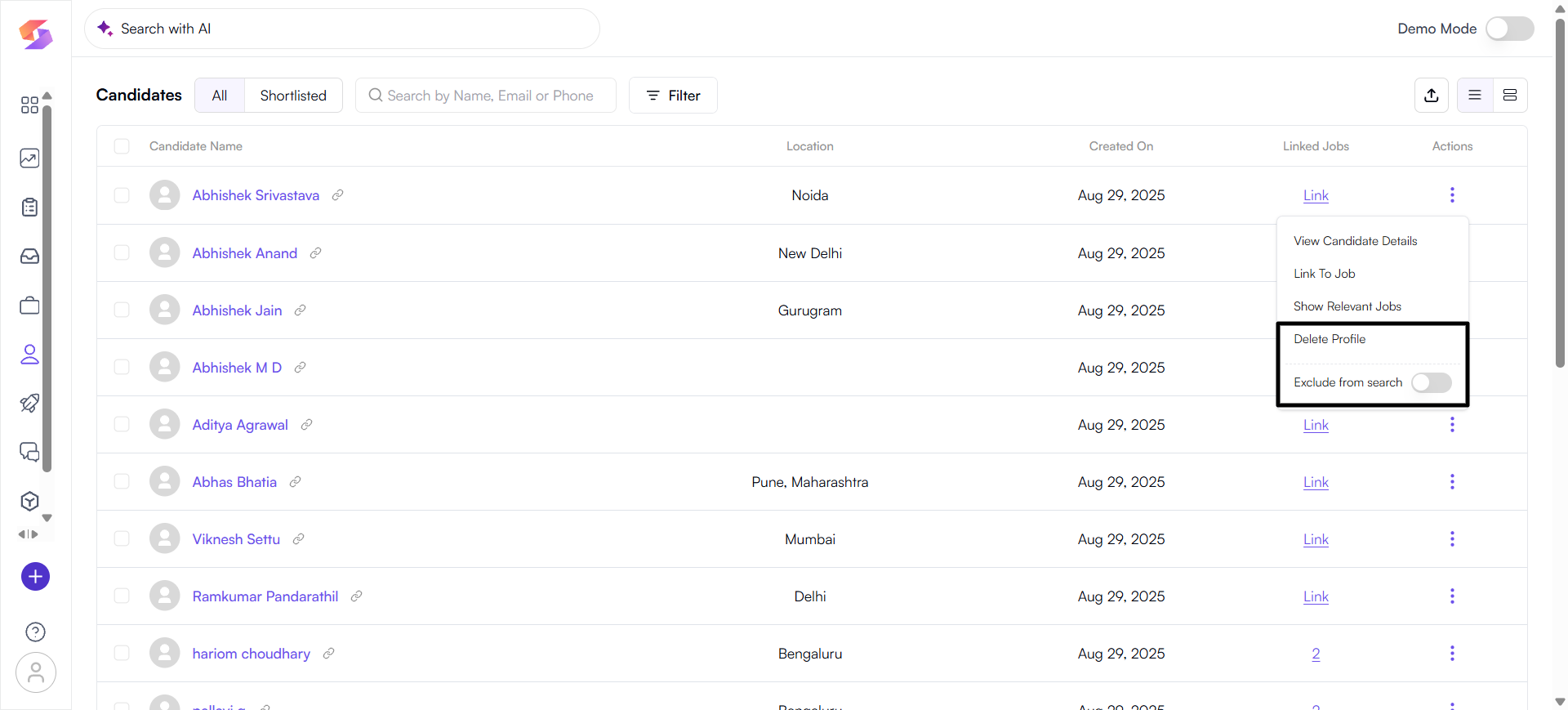Click the export upload icon button
Screen dimensions: 1568x710
tap(1431, 96)
